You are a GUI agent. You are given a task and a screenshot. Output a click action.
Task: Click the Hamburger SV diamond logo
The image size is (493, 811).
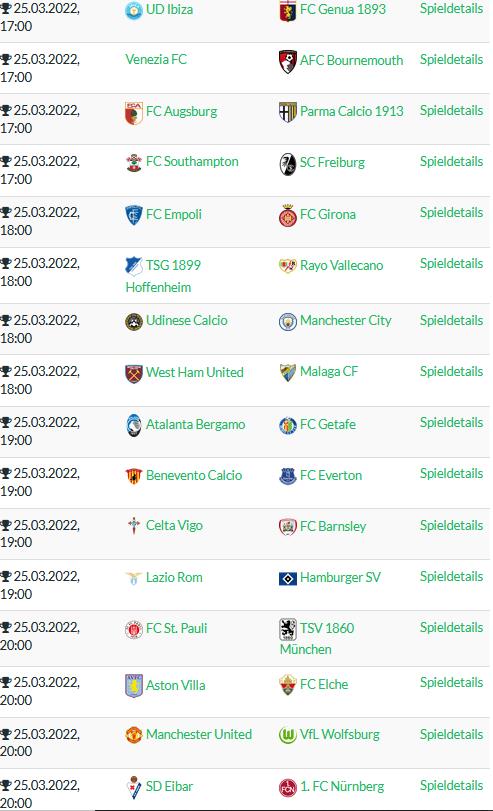pyautogui.click(x=288, y=578)
